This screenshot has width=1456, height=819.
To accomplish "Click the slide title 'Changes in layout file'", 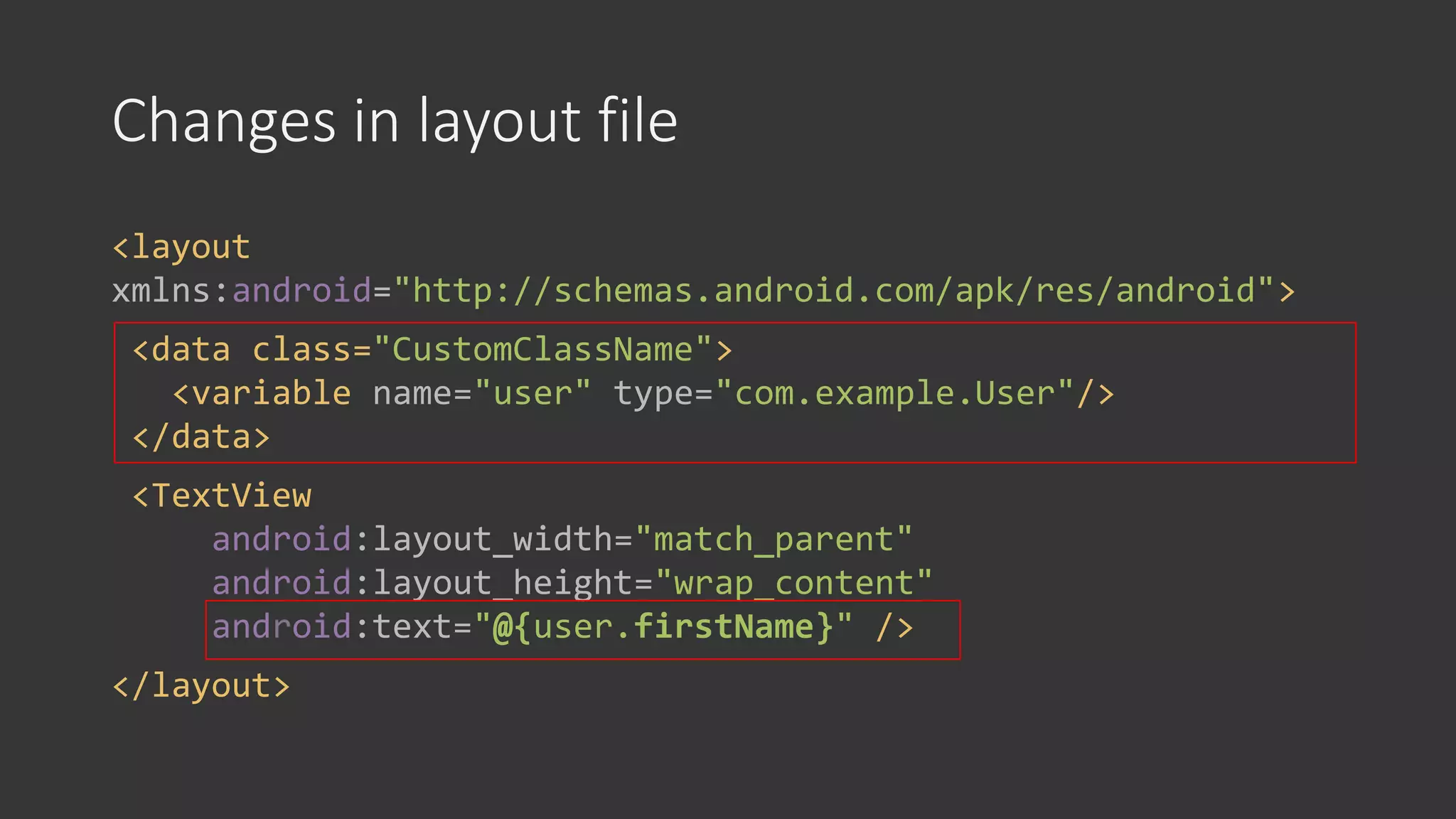I will [395, 122].
